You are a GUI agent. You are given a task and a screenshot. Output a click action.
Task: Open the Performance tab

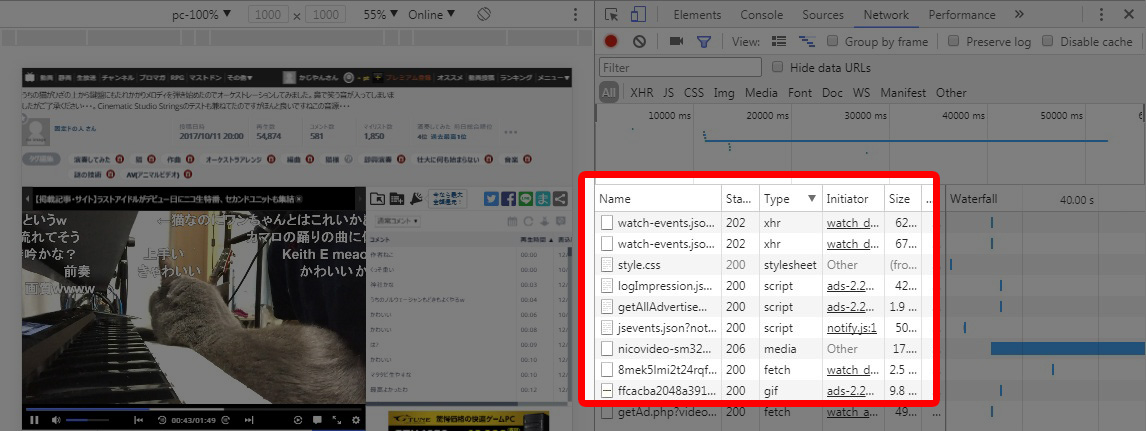(961, 15)
